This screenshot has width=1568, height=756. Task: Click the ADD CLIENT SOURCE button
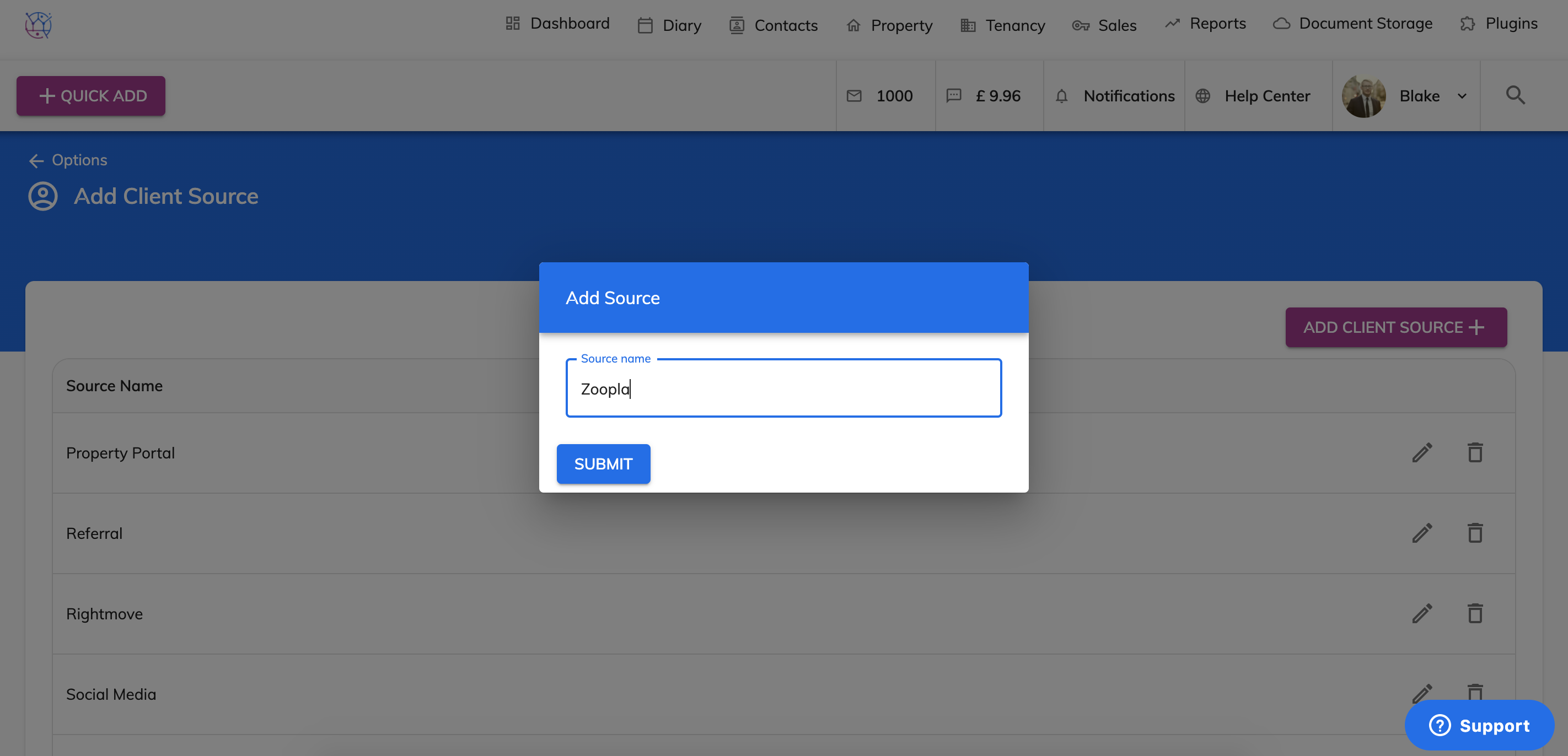(1395, 327)
